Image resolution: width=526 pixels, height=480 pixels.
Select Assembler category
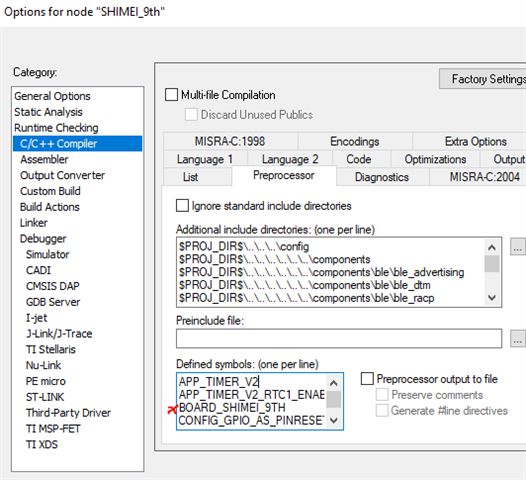(x=44, y=159)
